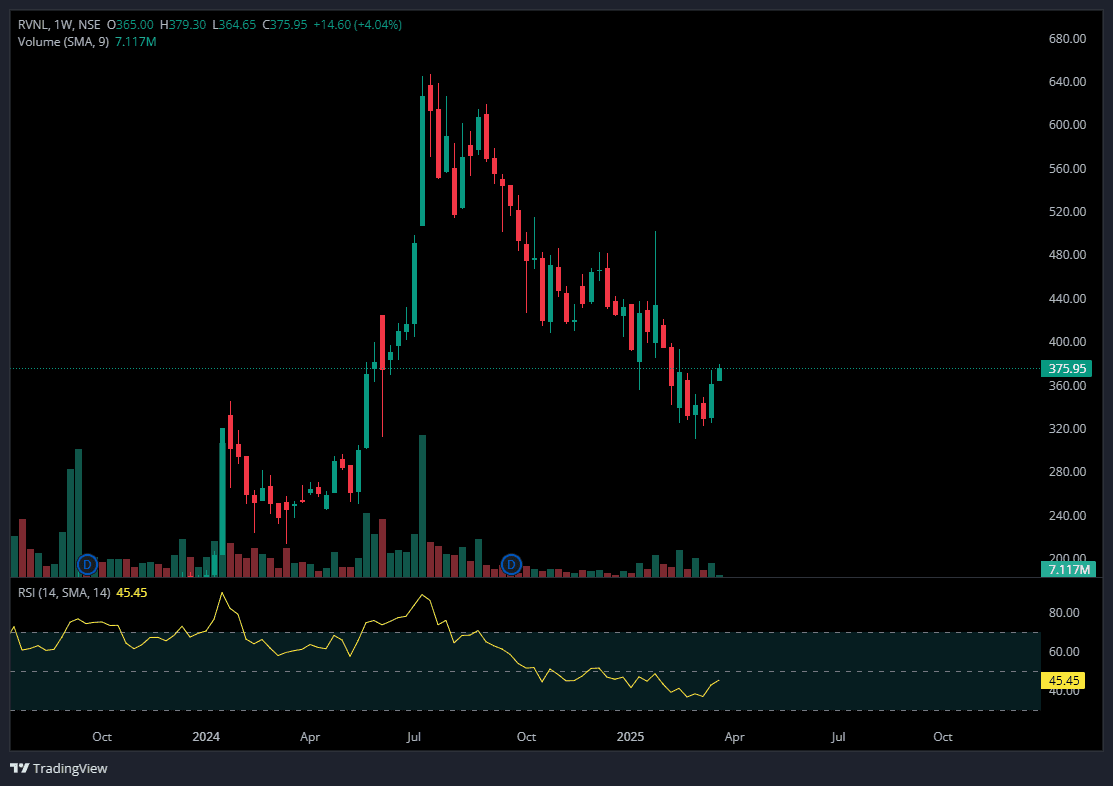Click the Apr label right of 2025
Screen dimensions: 1113x786
tap(734, 737)
